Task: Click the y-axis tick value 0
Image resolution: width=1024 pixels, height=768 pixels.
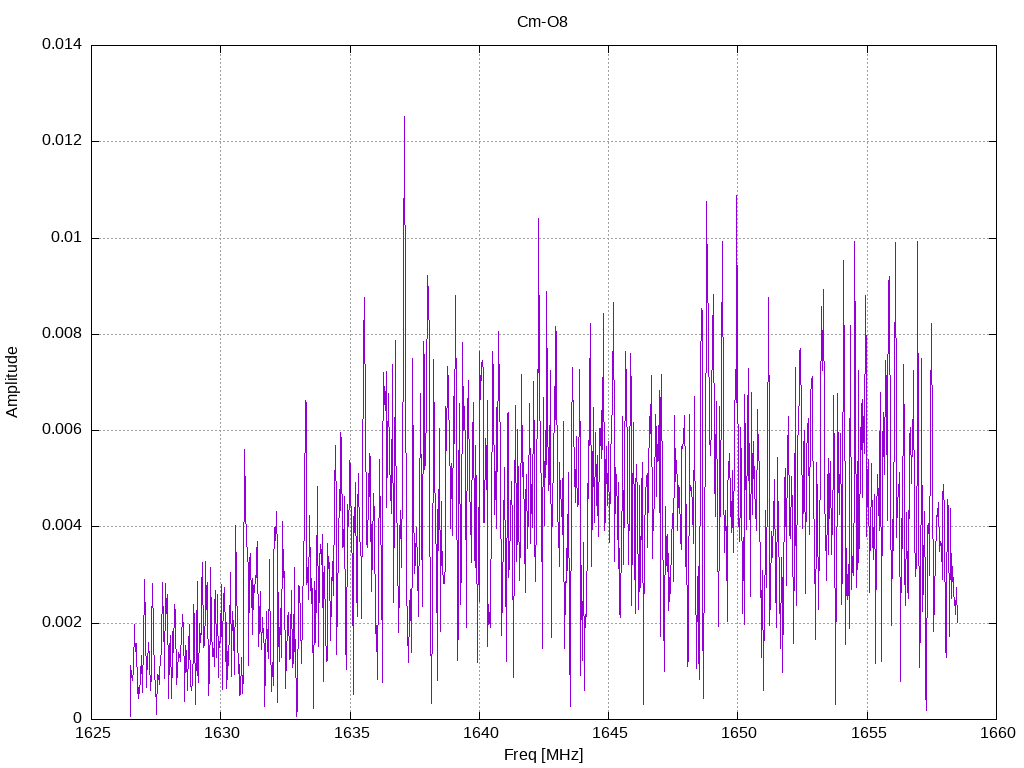Action: pos(78,718)
